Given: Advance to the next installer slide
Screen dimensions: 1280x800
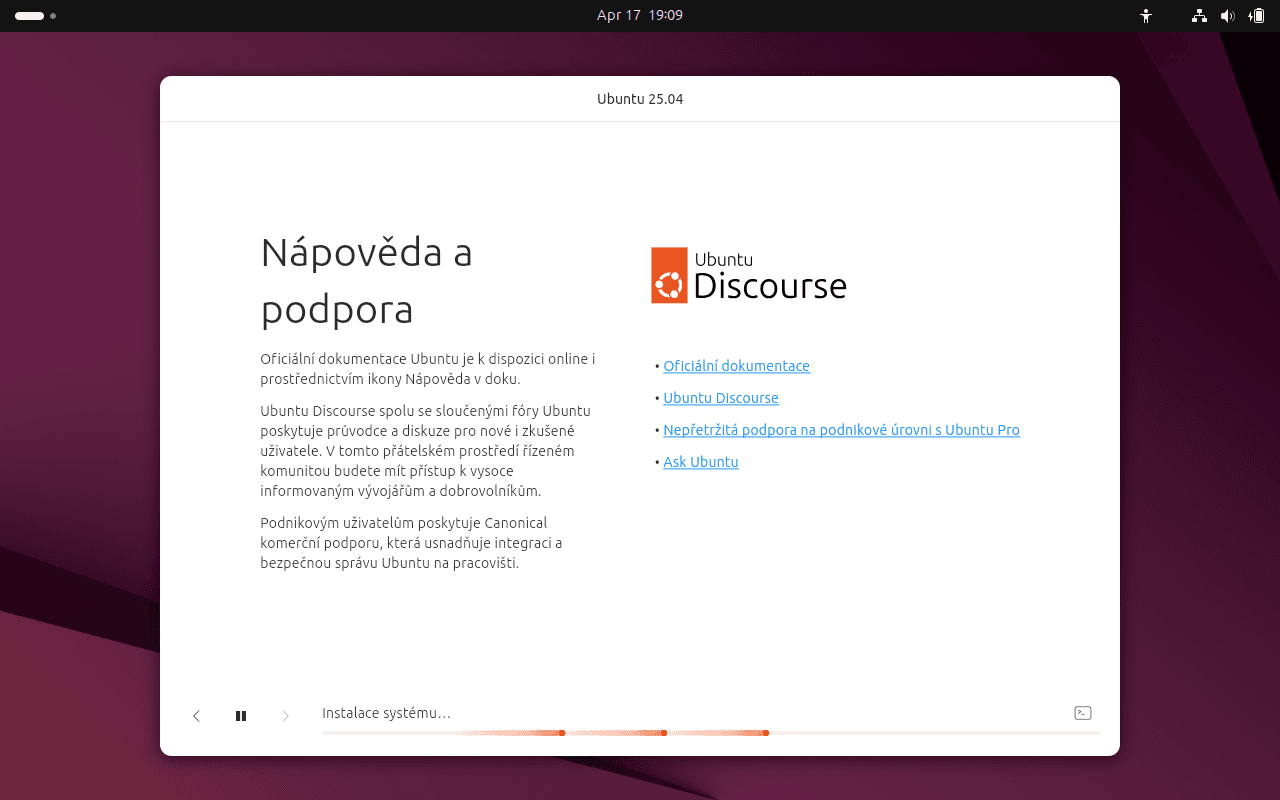Looking at the screenshot, I should [x=285, y=716].
